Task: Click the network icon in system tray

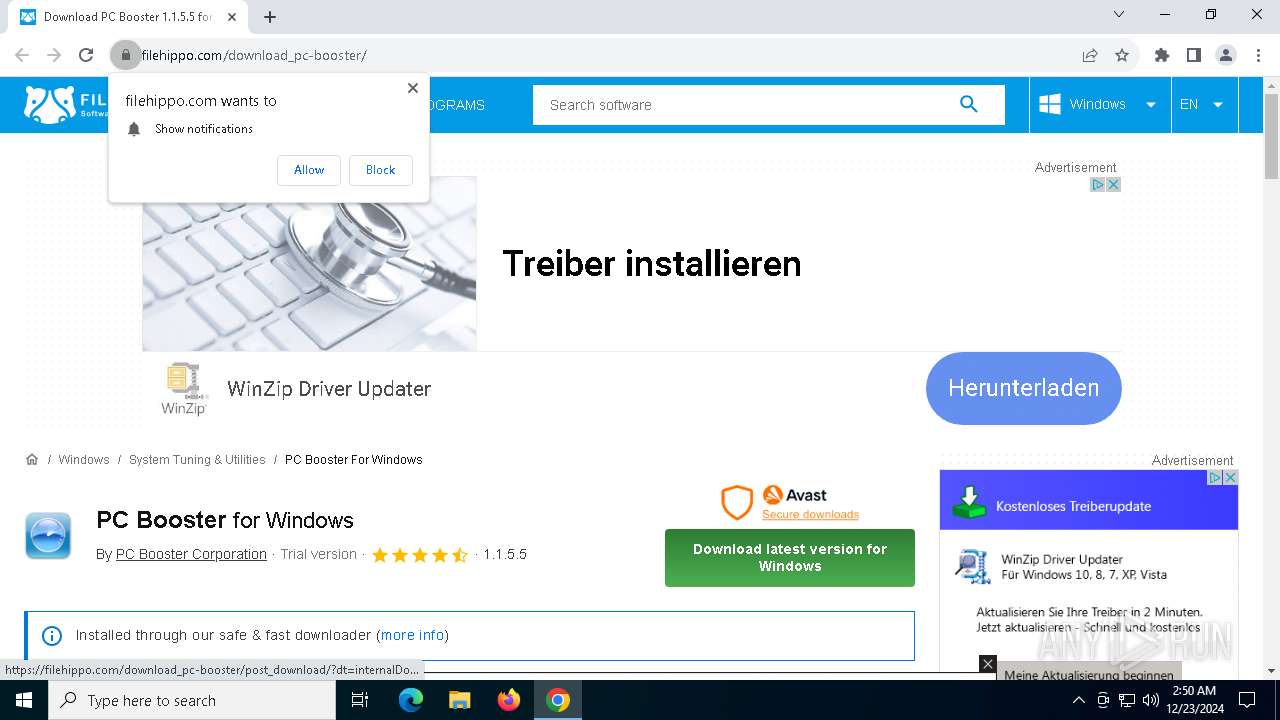Action: coord(1127,700)
